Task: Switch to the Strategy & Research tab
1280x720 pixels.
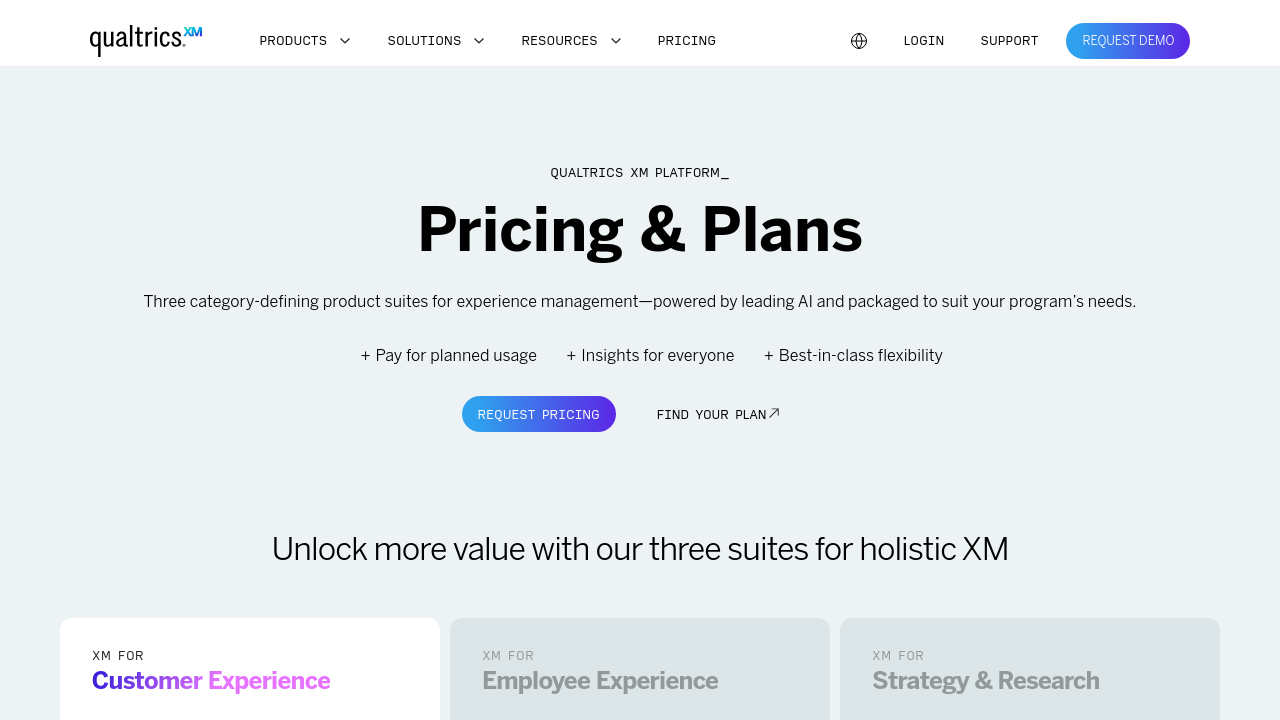Action: click(985, 680)
